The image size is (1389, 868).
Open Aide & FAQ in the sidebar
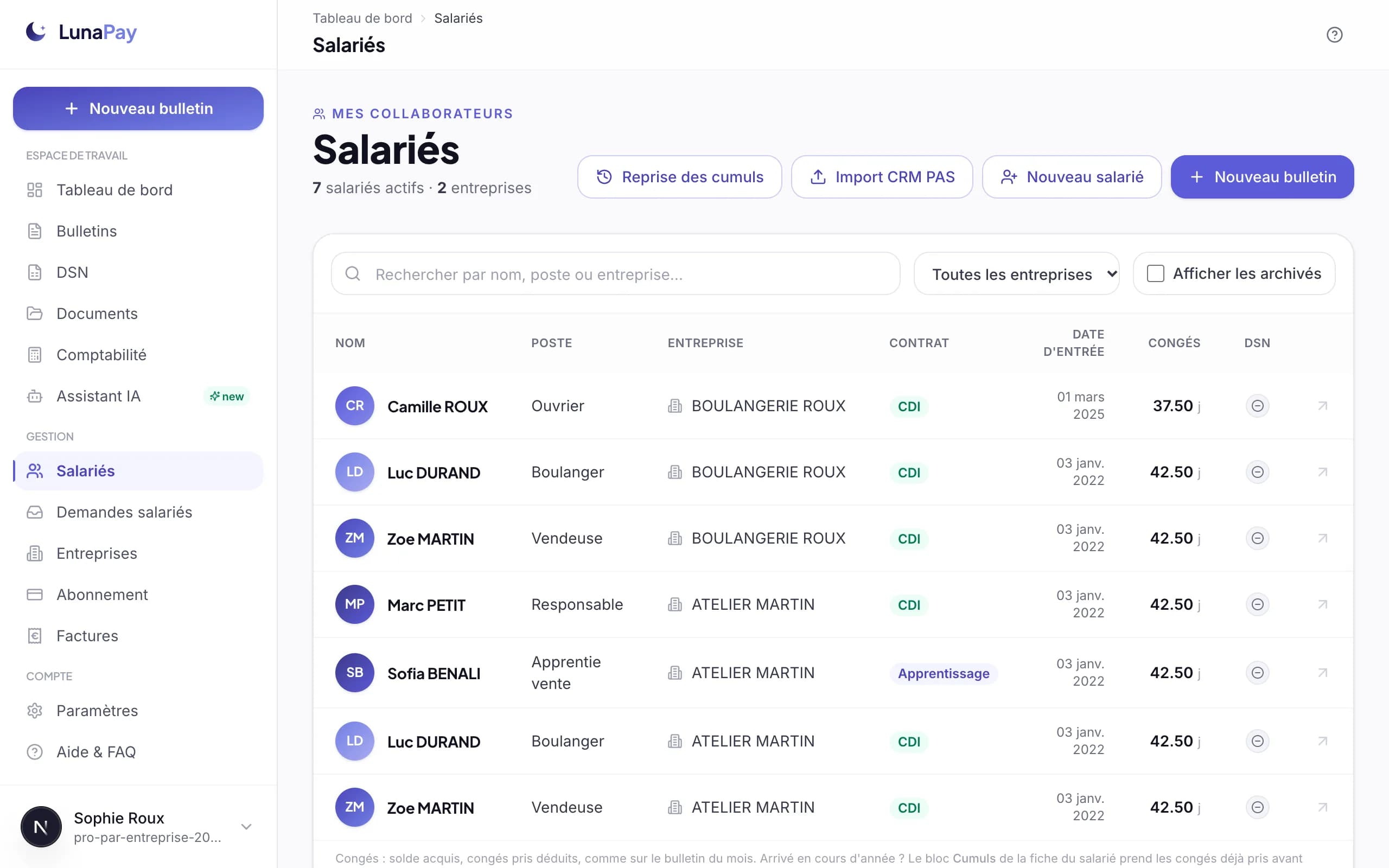tap(138, 752)
